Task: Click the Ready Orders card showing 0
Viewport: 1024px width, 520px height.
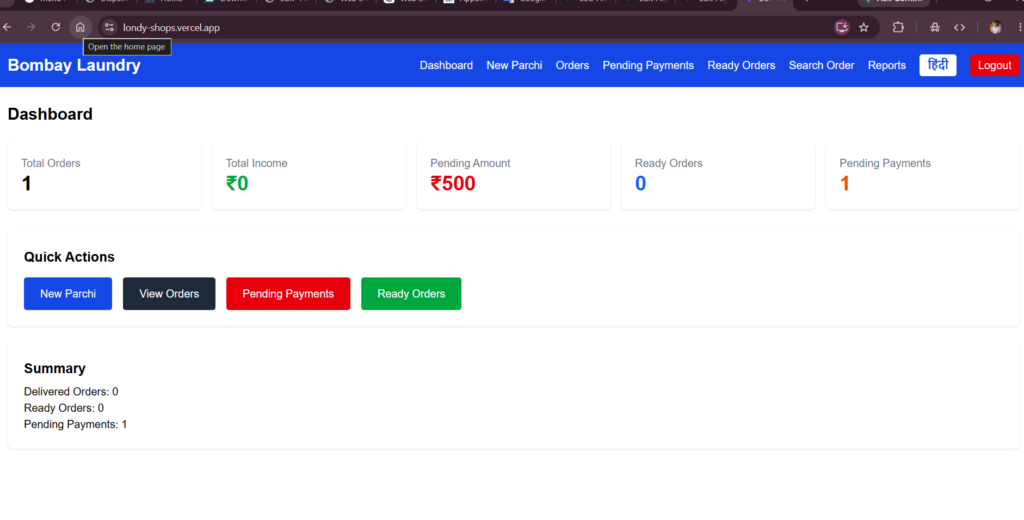Action: coord(718,176)
